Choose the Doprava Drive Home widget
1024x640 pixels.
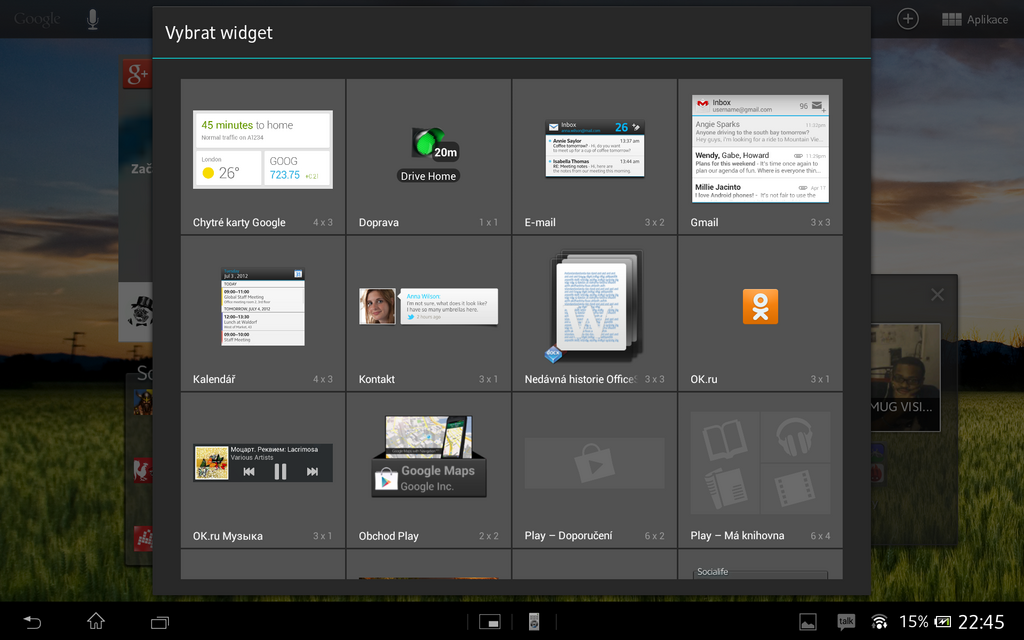tap(428, 150)
